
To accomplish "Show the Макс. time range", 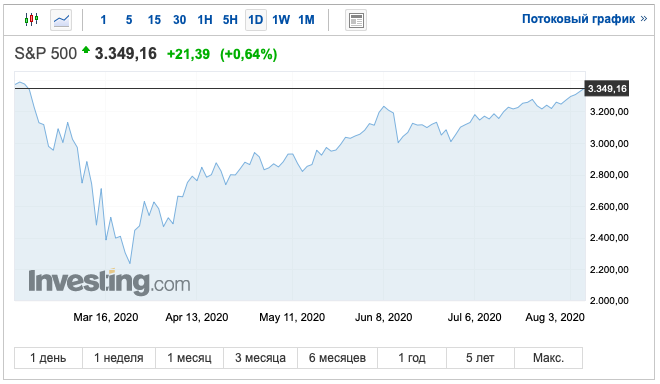I will click(548, 358).
